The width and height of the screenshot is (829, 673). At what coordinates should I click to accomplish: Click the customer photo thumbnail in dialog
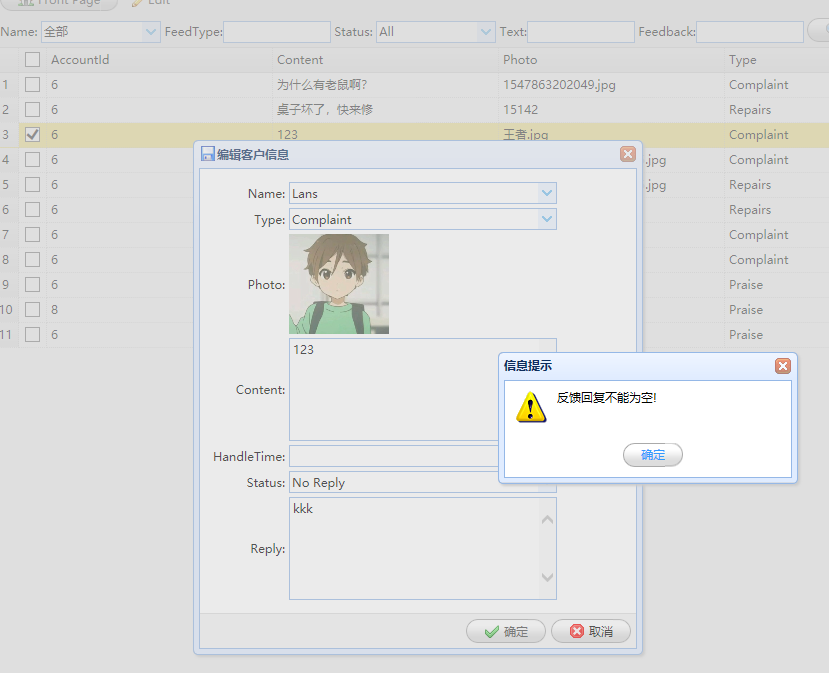click(x=339, y=284)
